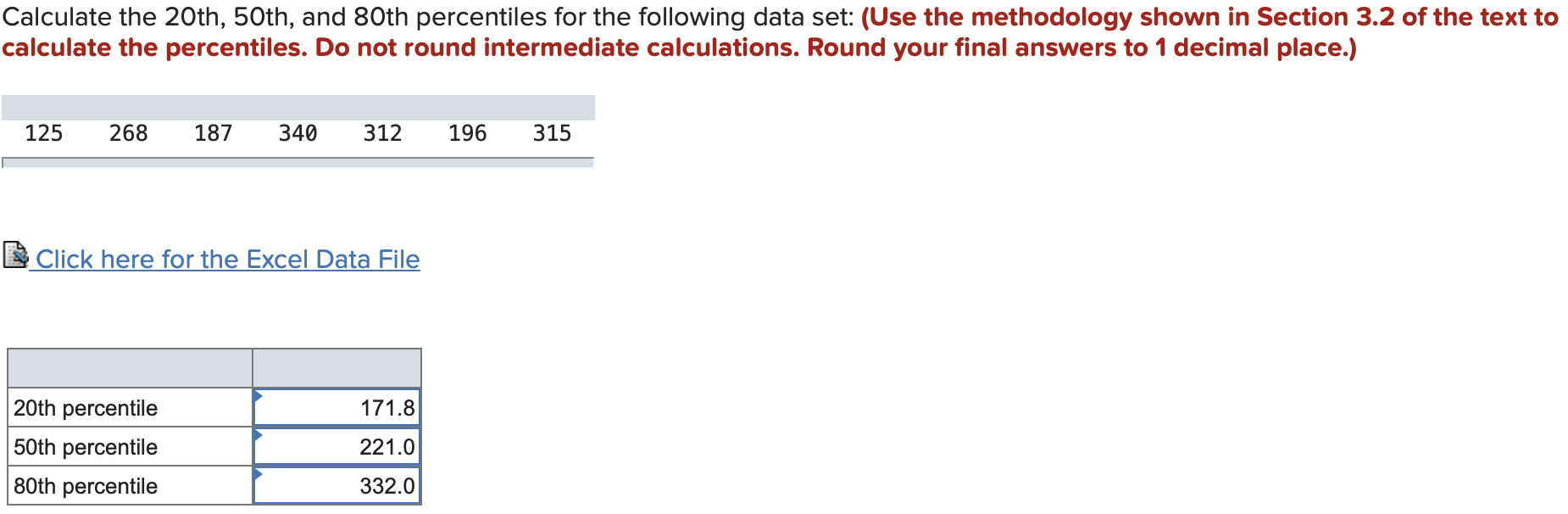This screenshot has width=1568, height=514.
Task: Select the value 340 in the data table
Action: [x=297, y=133]
